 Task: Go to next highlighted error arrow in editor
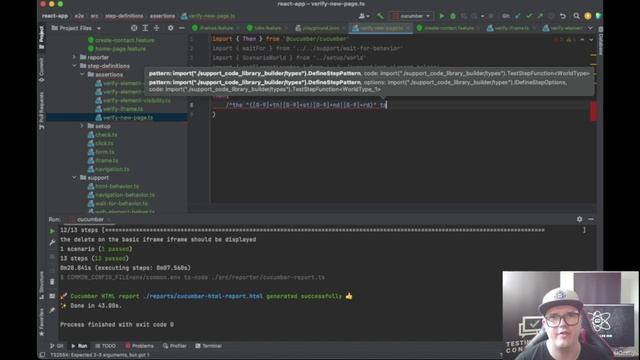591,40
